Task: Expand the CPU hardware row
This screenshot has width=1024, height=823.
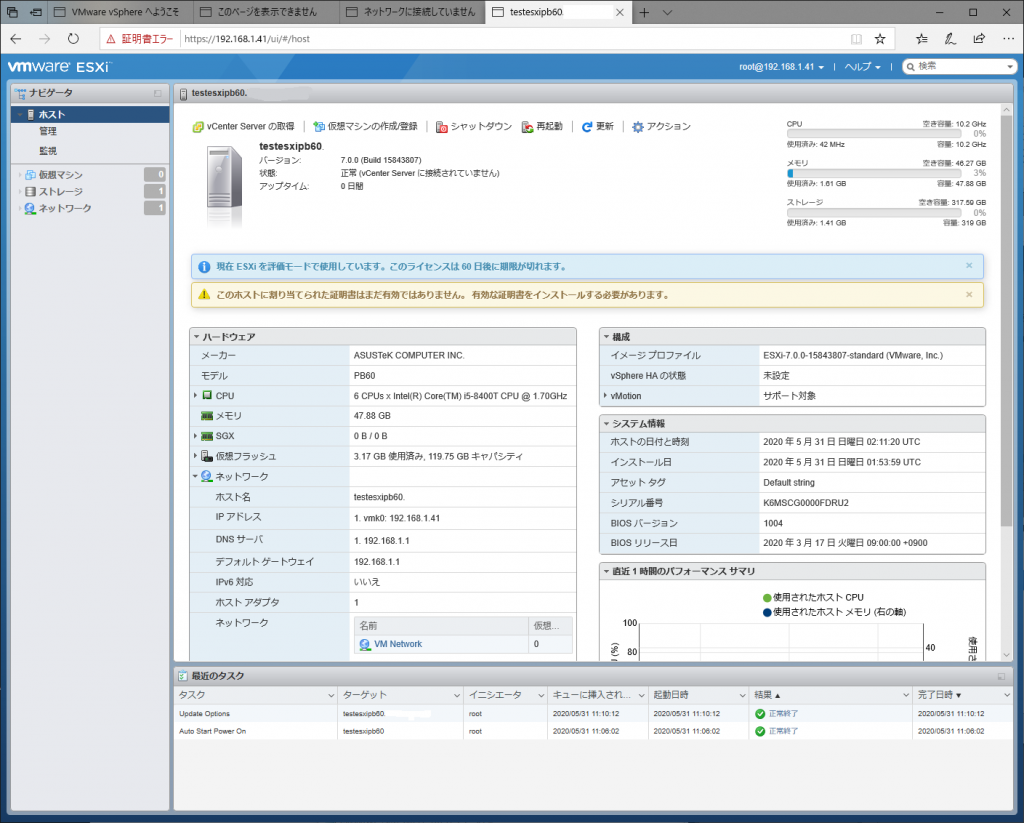Action: click(x=195, y=396)
